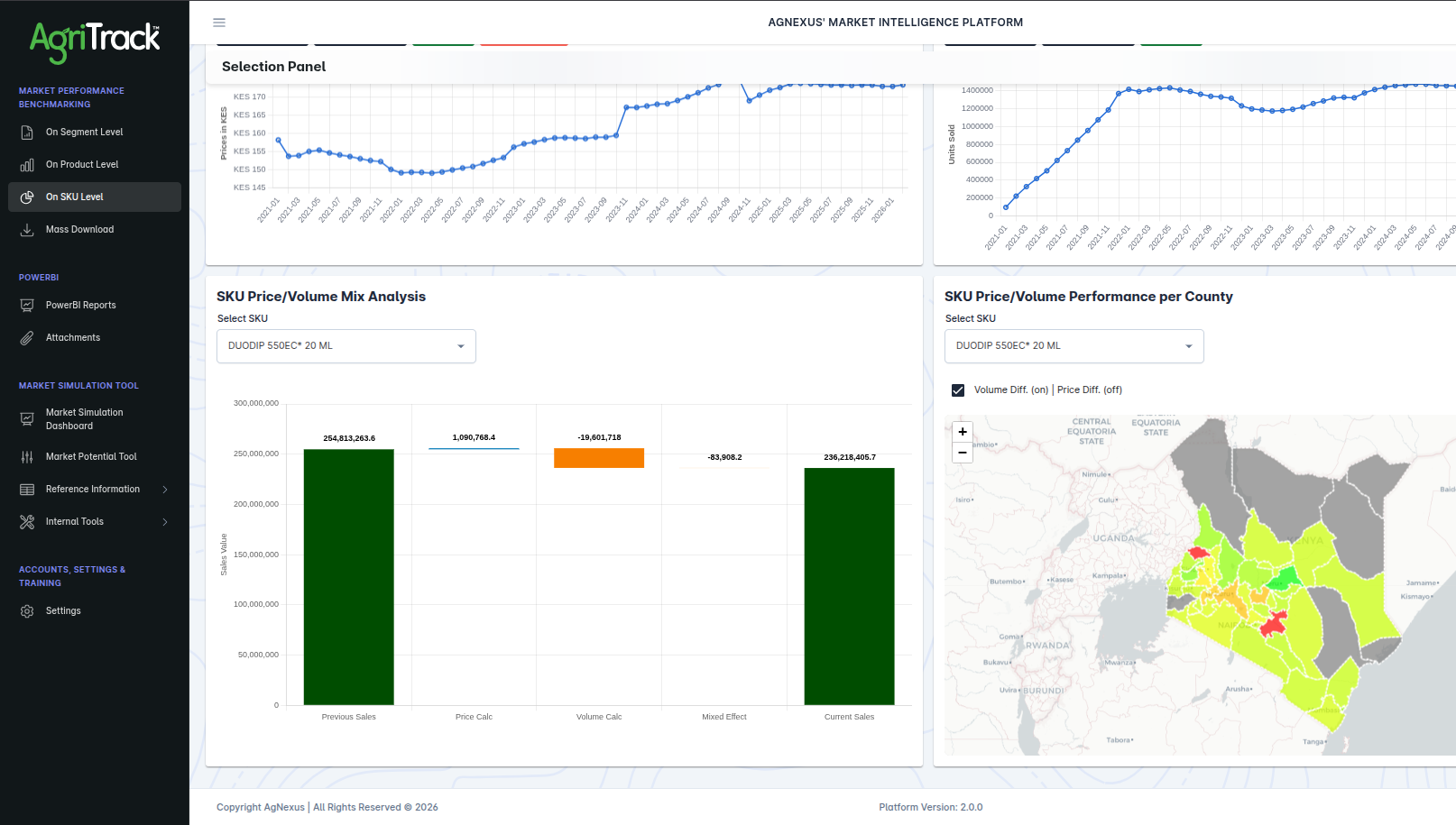
Task: Click the Previous Sales axis label
Action: (349, 717)
